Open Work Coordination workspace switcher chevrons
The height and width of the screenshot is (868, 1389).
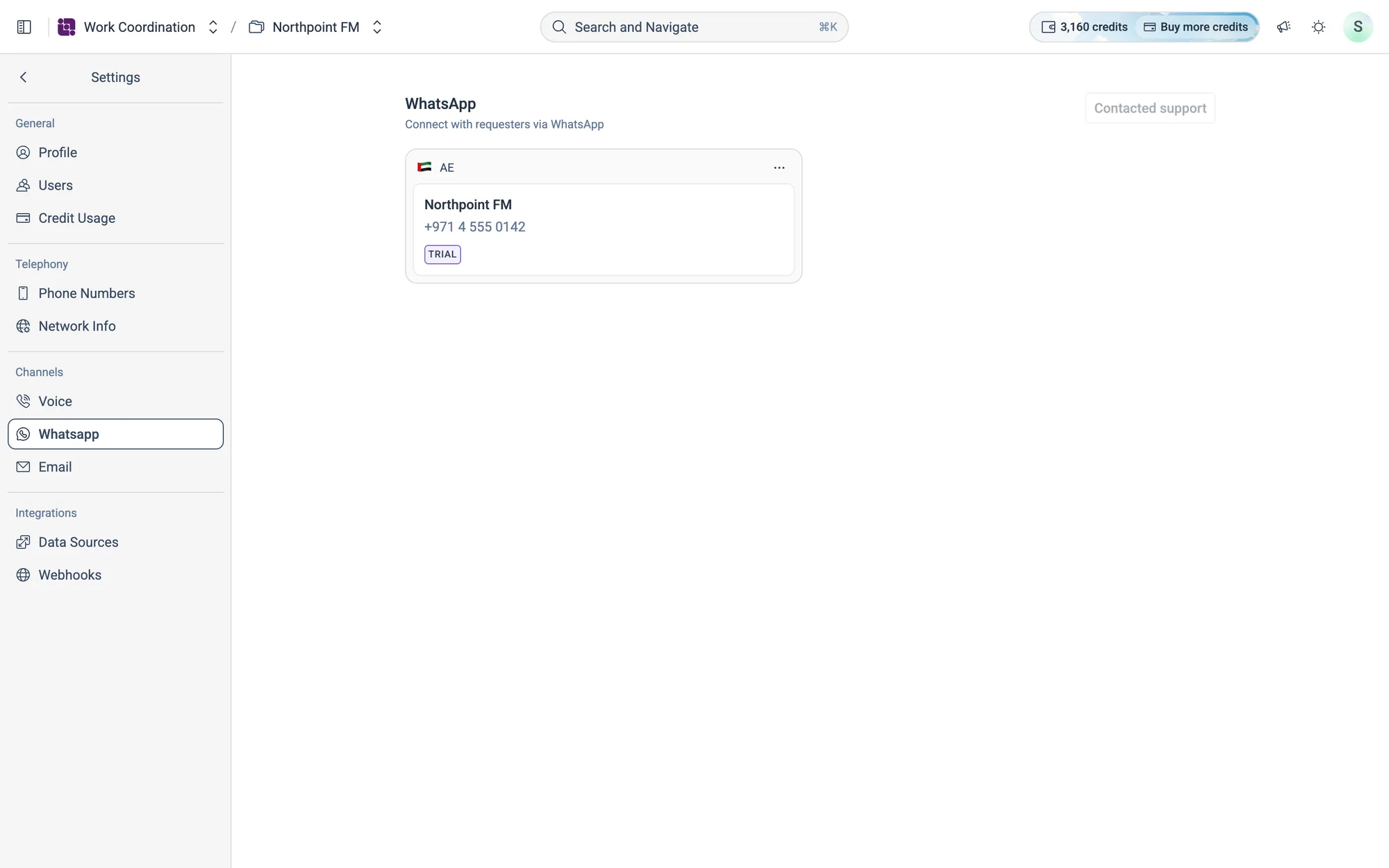pos(213,27)
